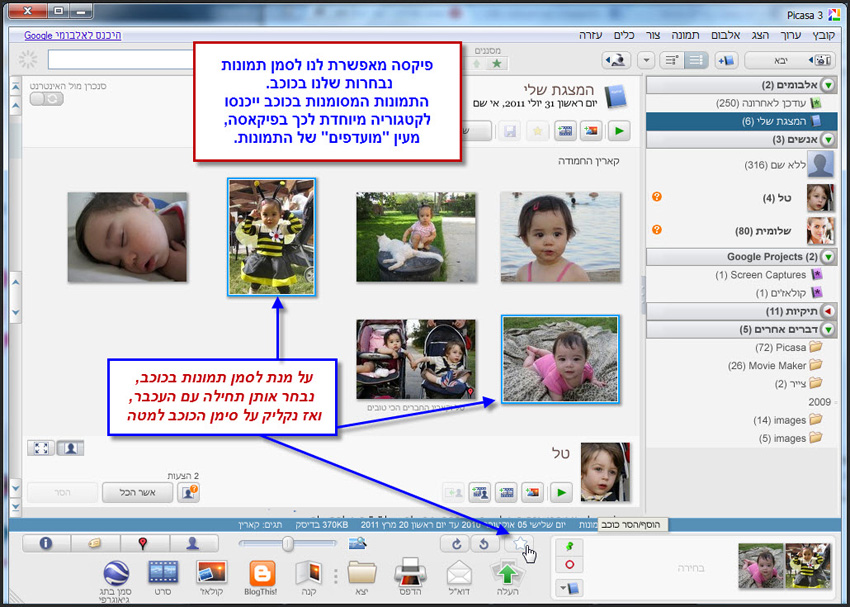Rotate selected photos clockwise
The width and height of the screenshot is (850, 607).
tap(457, 544)
